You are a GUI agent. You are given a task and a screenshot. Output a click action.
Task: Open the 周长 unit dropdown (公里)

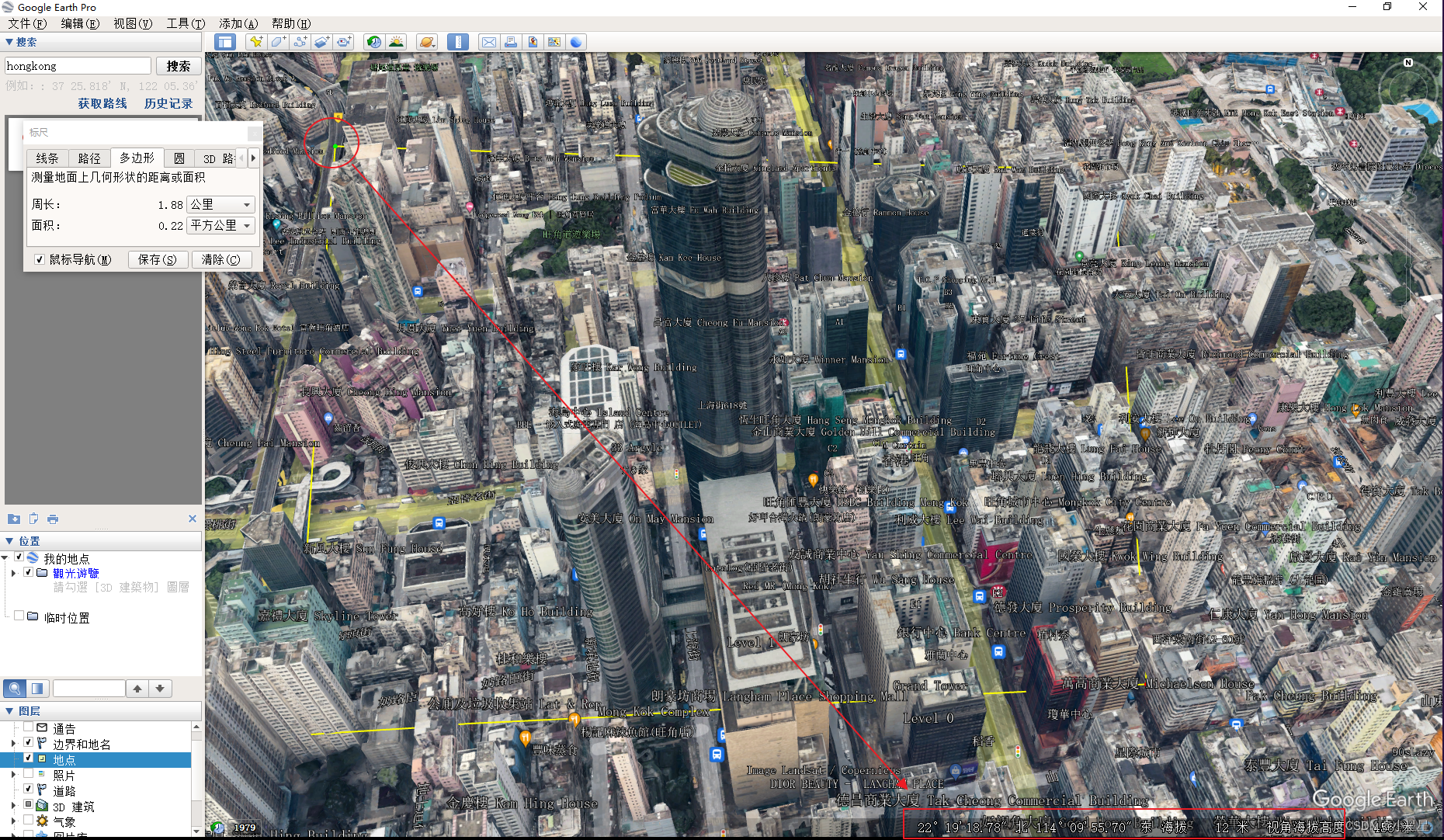[x=221, y=204]
